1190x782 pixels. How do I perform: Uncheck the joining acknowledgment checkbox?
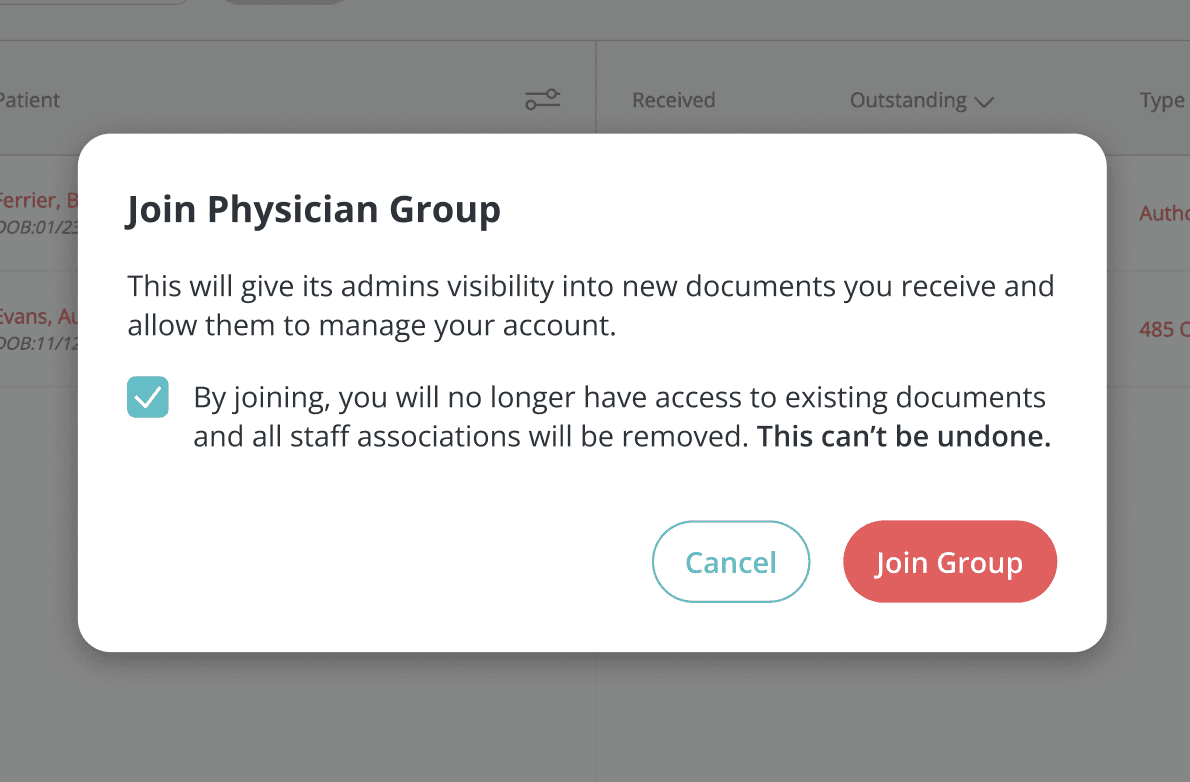pyautogui.click(x=148, y=397)
